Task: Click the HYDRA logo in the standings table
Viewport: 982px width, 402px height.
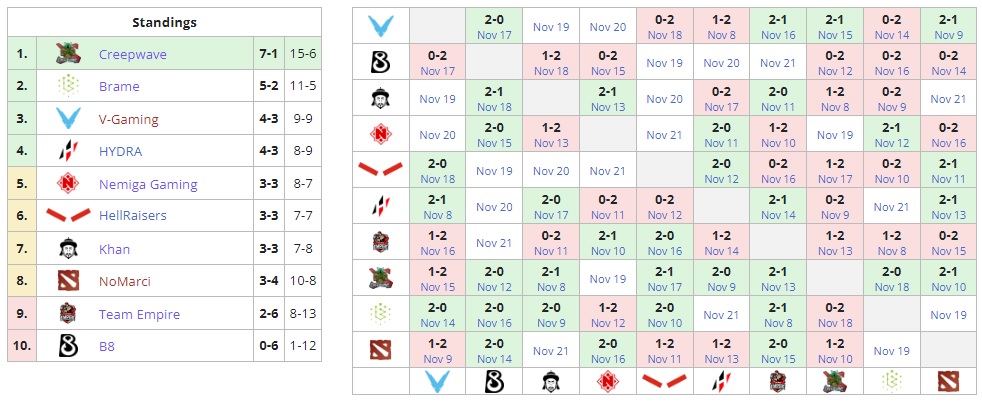Action: (68, 152)
